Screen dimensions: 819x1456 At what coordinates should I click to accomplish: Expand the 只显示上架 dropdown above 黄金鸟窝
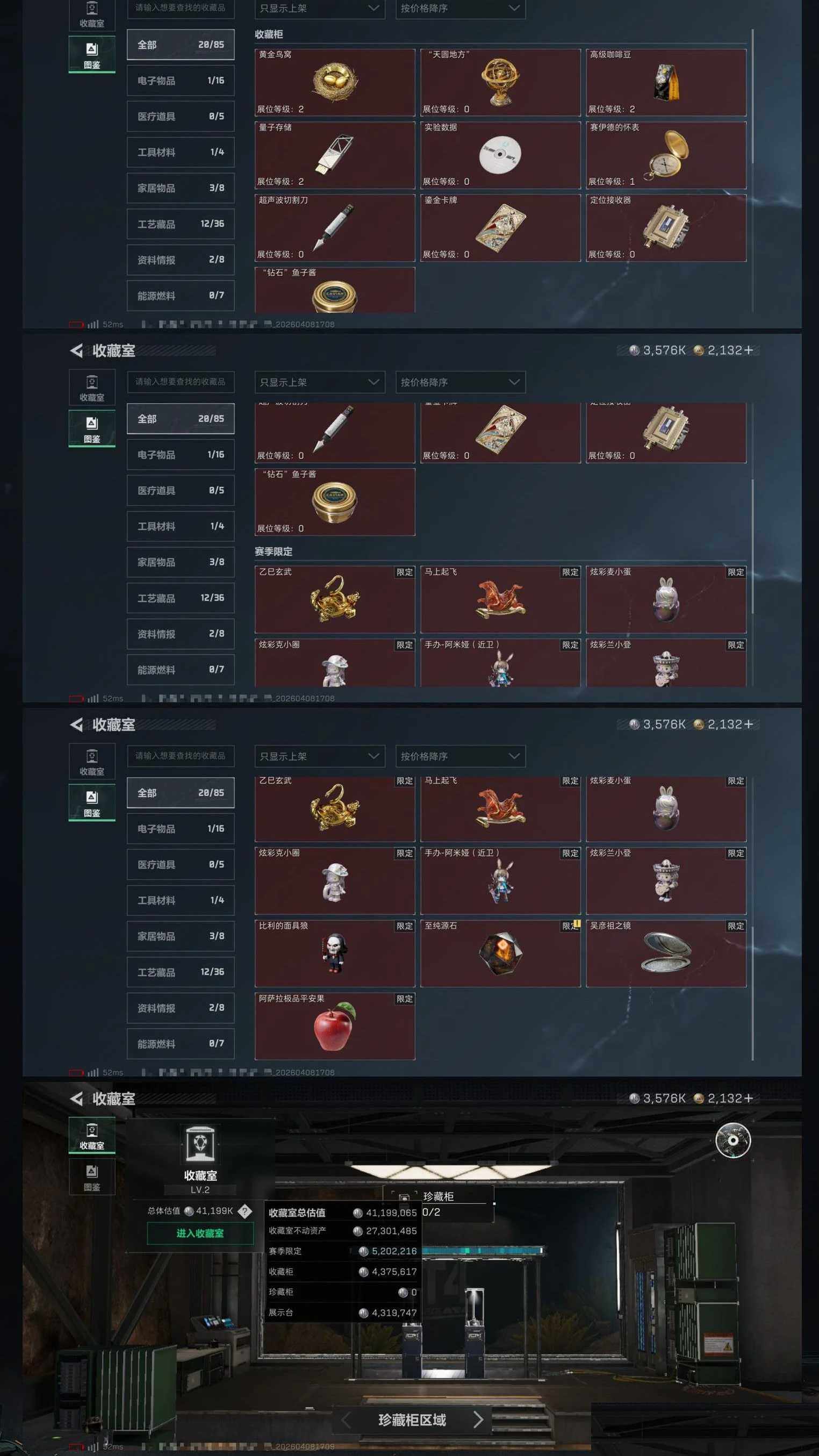(x=319, y=9)
